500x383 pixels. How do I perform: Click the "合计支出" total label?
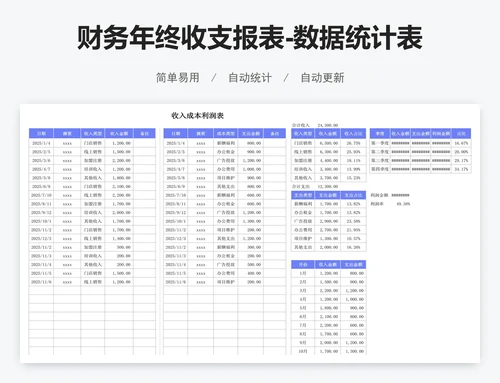[x=301, y=186]
